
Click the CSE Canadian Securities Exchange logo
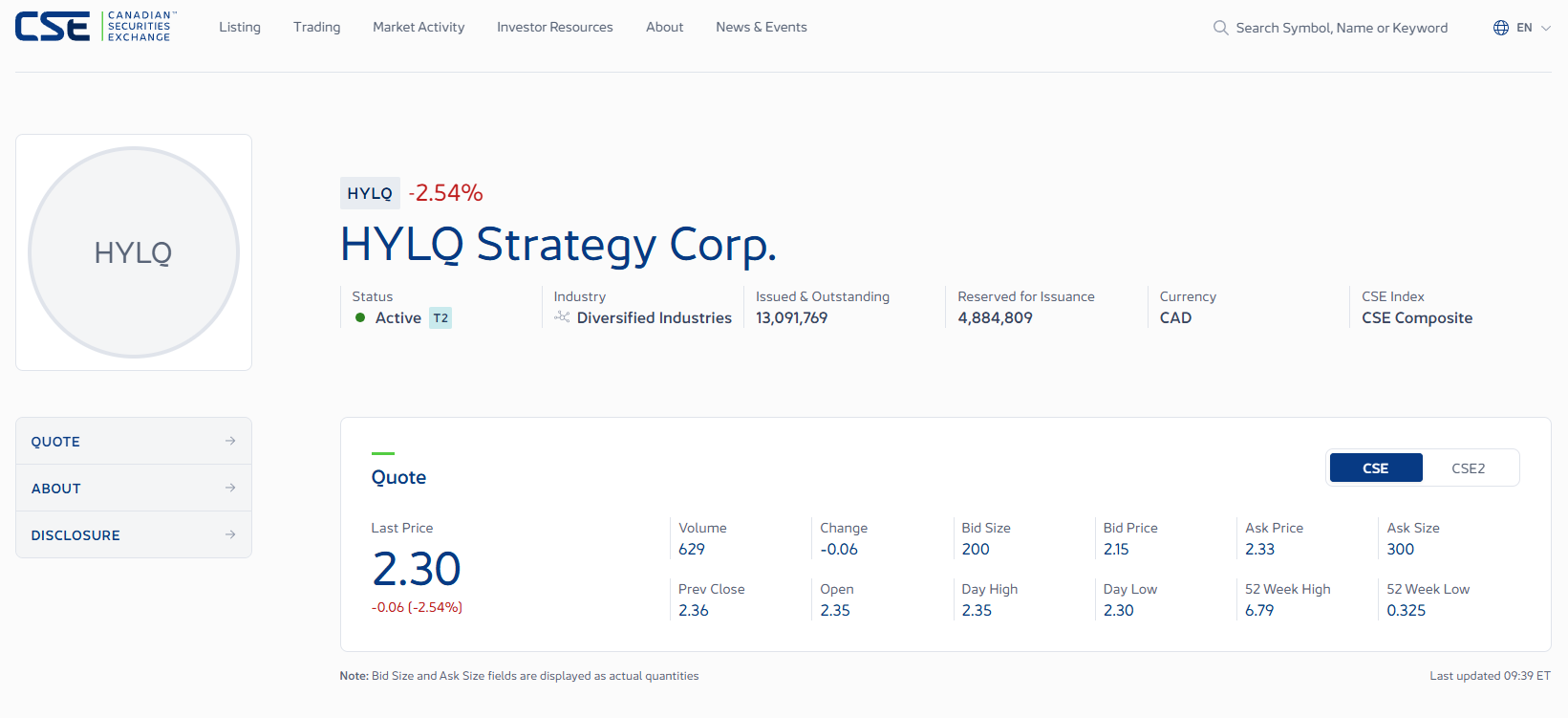tap(96, 27)
